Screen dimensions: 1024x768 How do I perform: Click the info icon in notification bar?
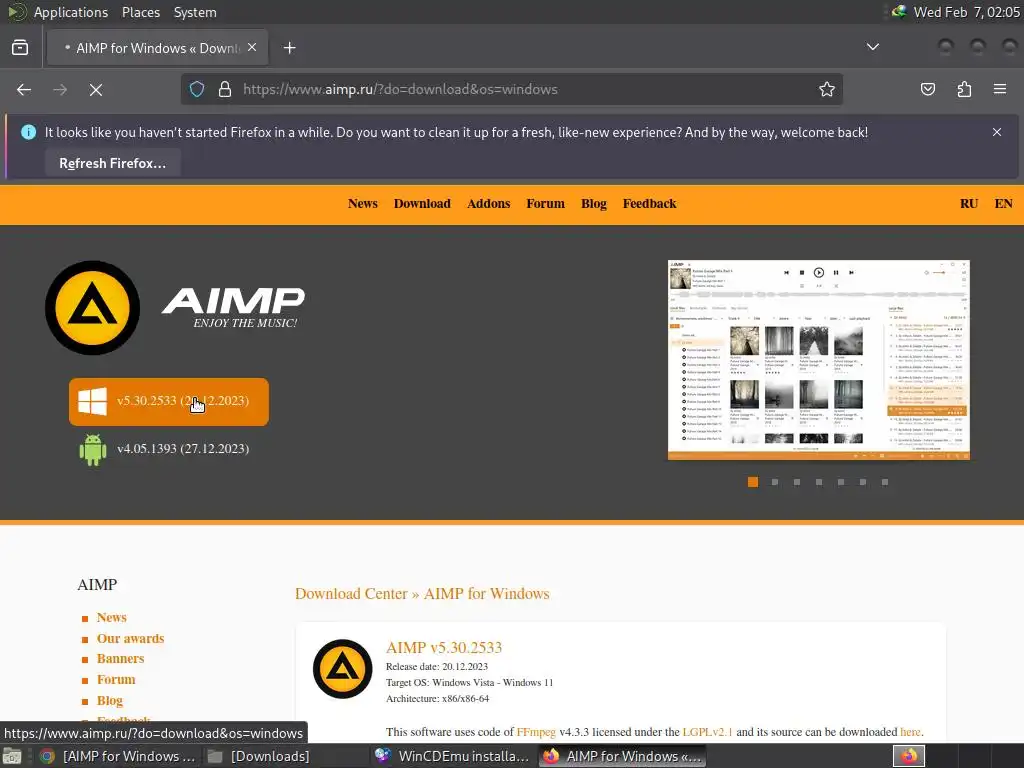pyautogui.click(x=28, y=132)
